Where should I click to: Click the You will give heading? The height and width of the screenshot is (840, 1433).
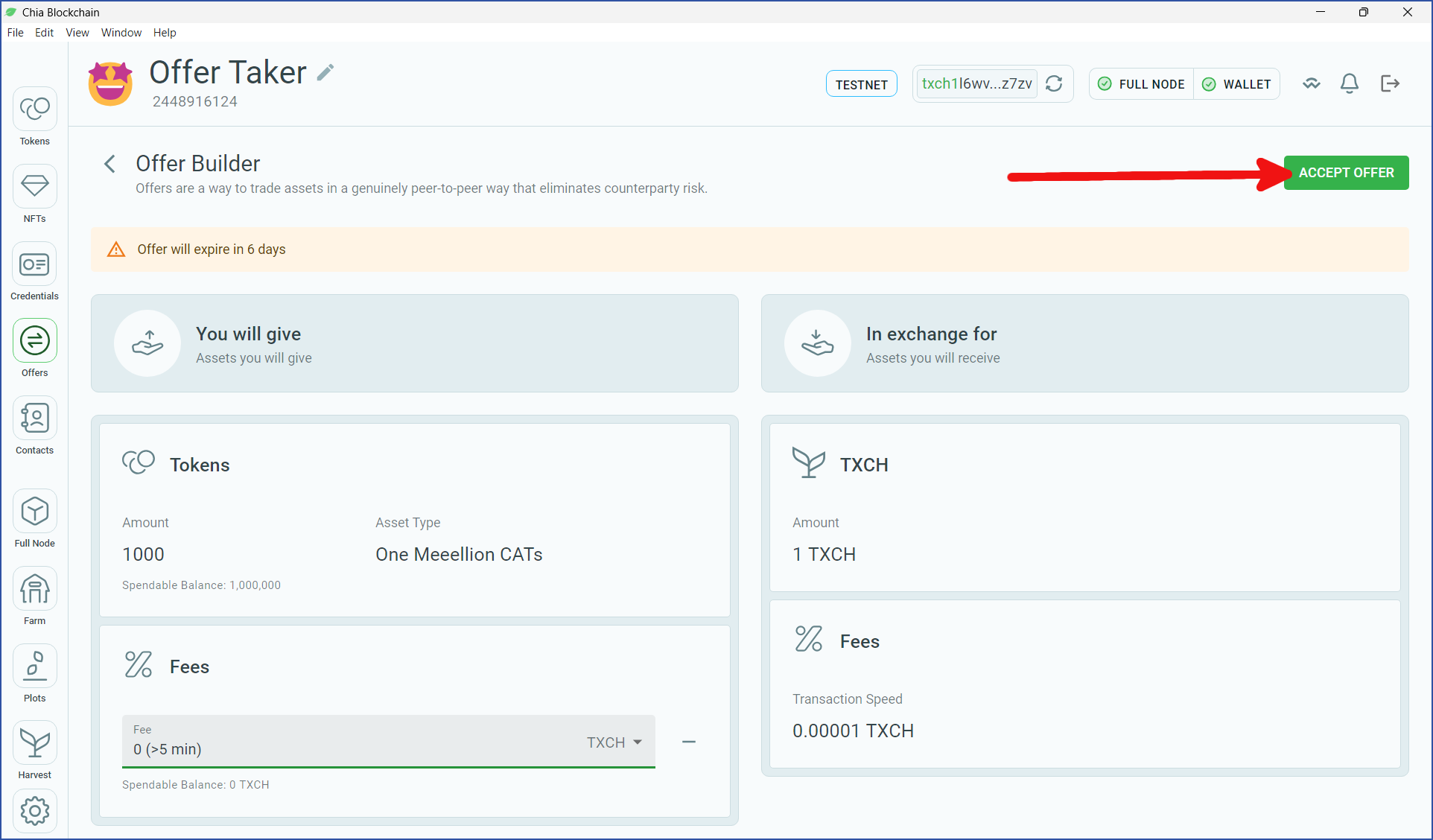coord(248,334)
